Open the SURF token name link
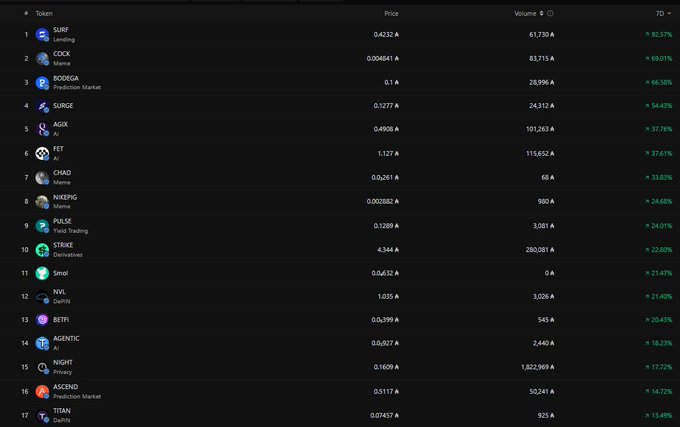 [x=61, y=29]
